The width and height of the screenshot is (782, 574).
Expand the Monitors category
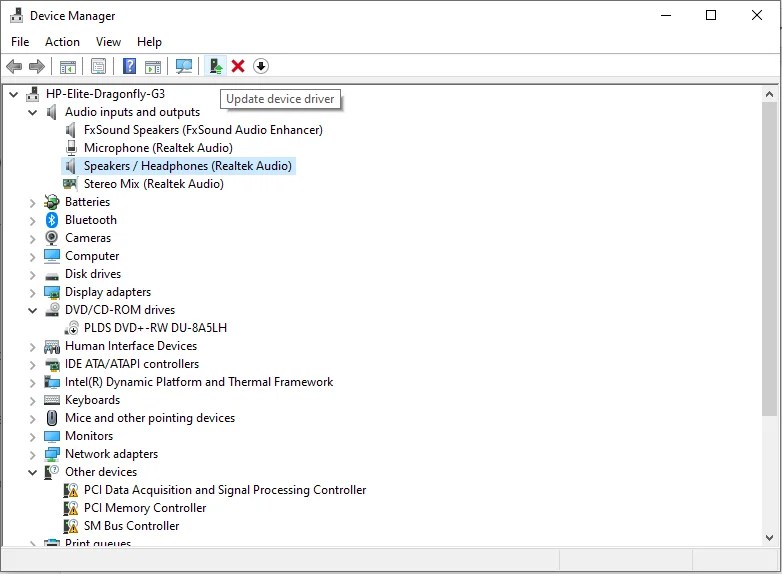[32, 436]
